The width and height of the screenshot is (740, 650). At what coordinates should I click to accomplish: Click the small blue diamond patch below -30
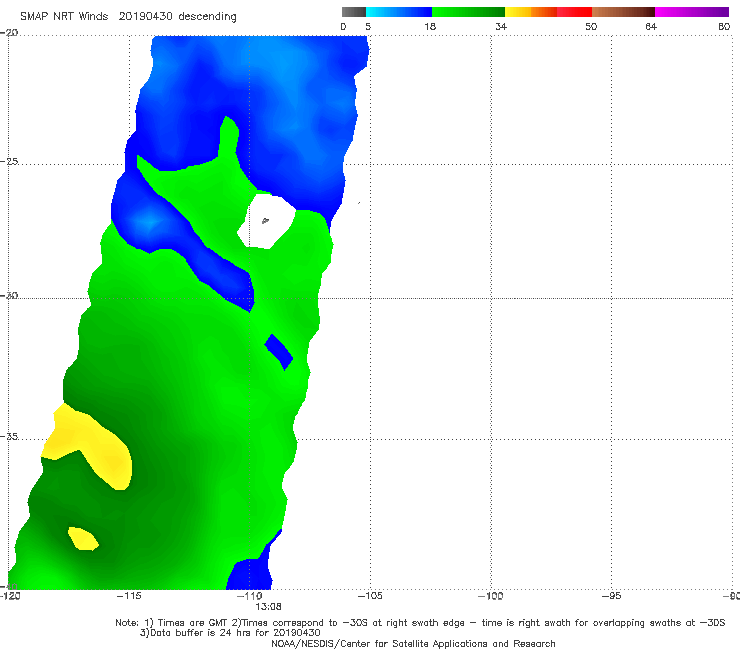[279, 352]
